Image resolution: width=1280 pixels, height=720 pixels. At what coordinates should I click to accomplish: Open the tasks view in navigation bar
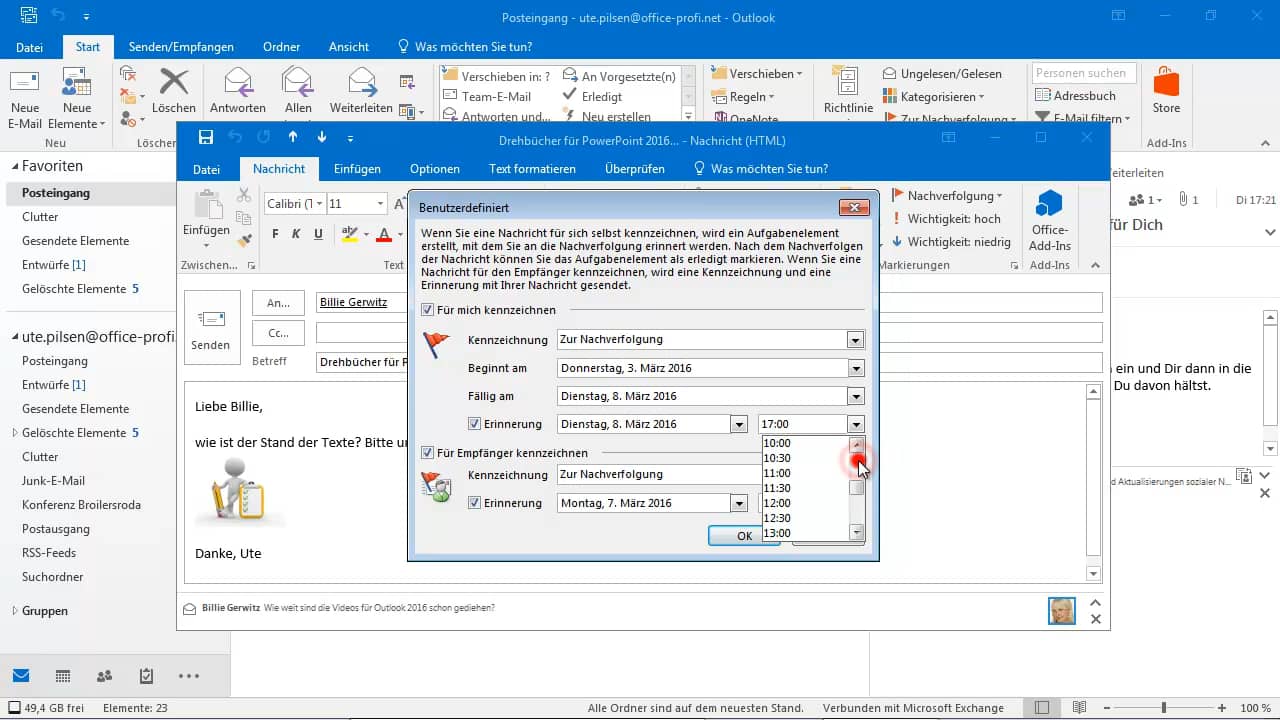(x=146, y=676)
